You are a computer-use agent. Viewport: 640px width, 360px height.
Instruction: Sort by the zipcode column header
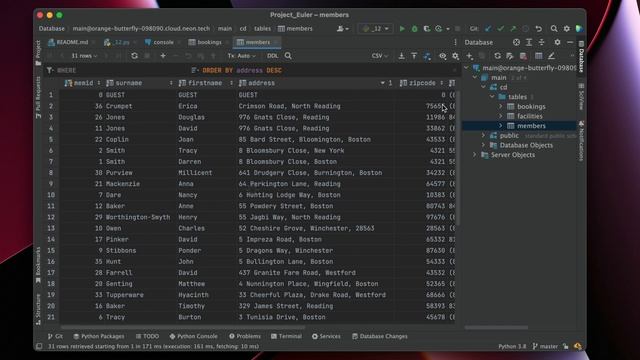point(422,83)
